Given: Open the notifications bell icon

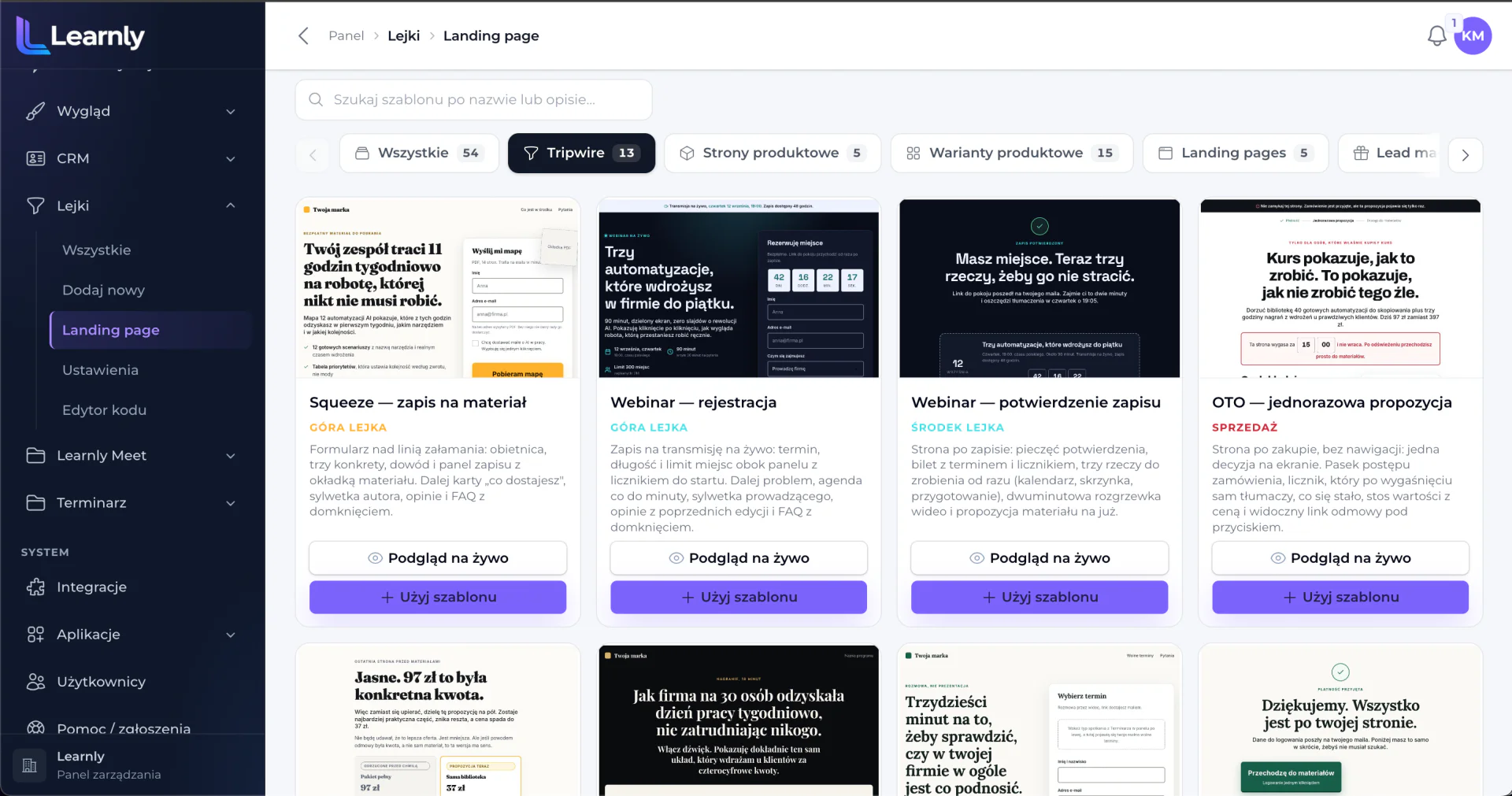Looking at the screenshot, I should point(1436,35).
